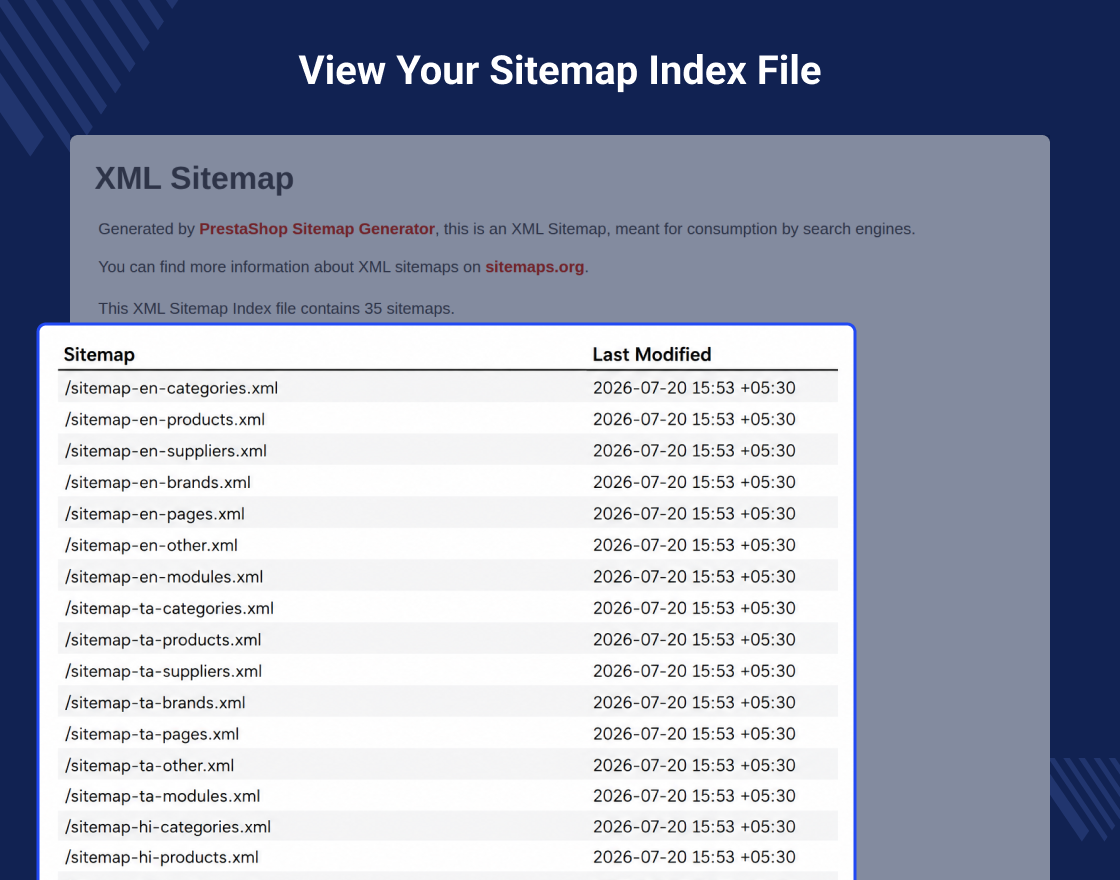Open /sitemap-en-categories.xml
The width and height of the screenshot is (1120, 880).
171,388
